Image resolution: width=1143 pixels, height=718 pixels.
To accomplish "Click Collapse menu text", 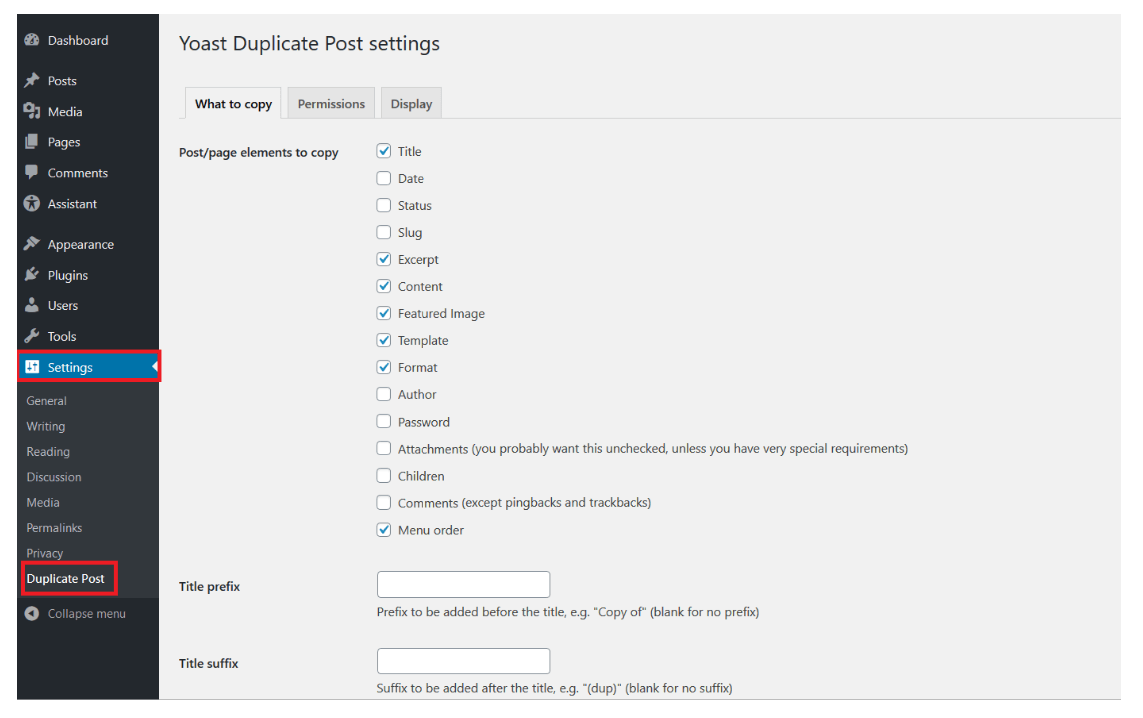I will pyautogui.click(x=86, y=613).
